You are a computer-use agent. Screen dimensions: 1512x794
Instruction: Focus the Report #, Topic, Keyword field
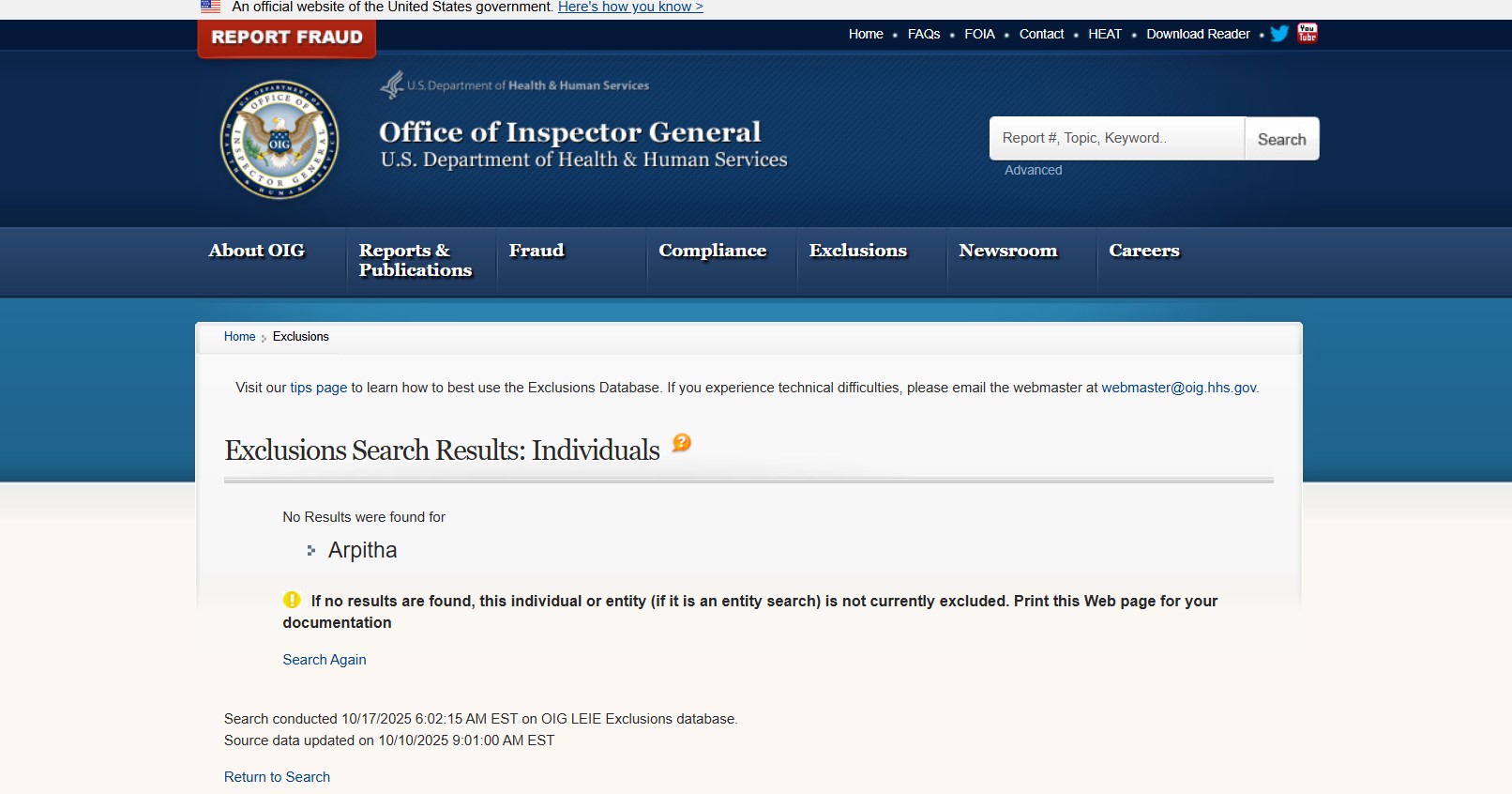point(1117,139)
